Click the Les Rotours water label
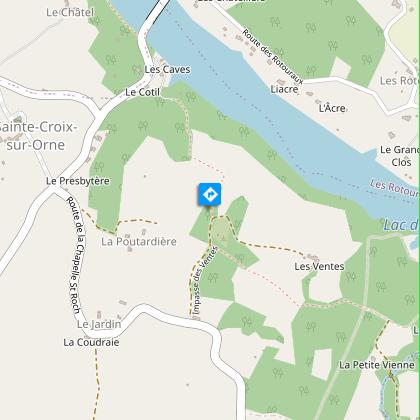 [x=395, y=188]
